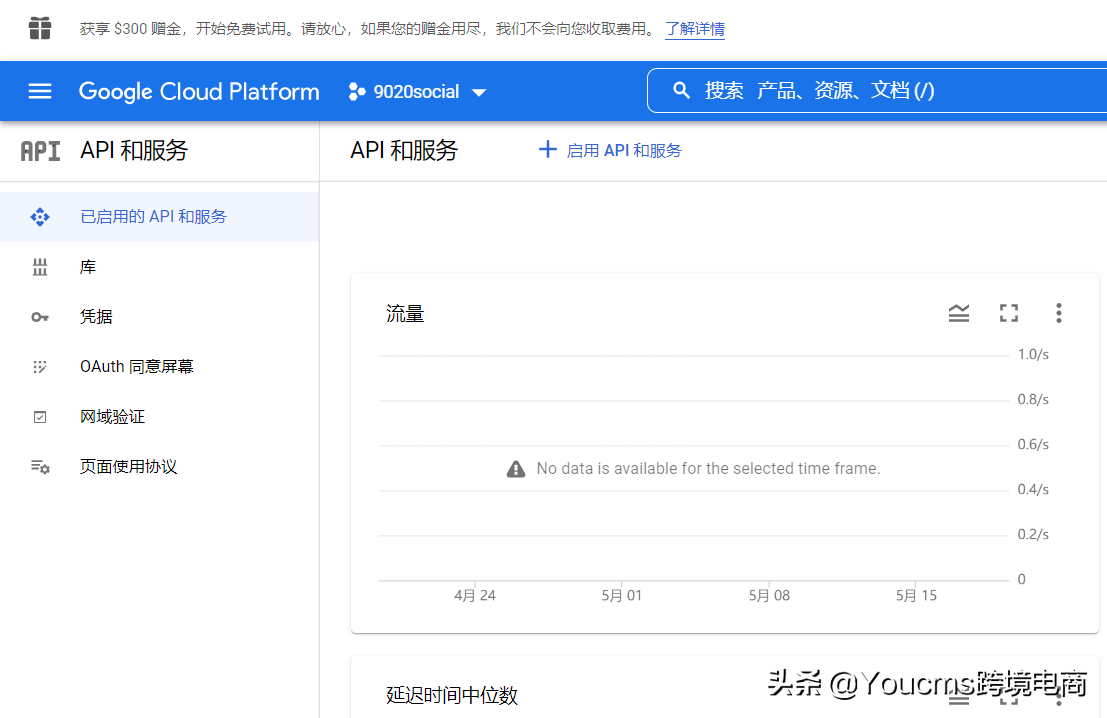
Task: Click the 1.0/s axis value
Action: 1033,354
